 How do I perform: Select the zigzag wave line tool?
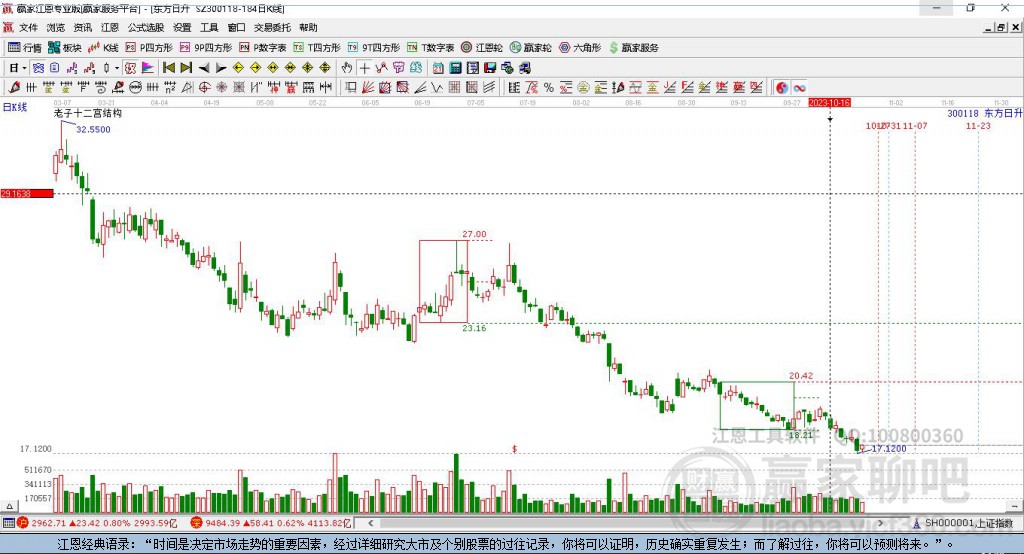pyautogui.click(x=436, y=88)
